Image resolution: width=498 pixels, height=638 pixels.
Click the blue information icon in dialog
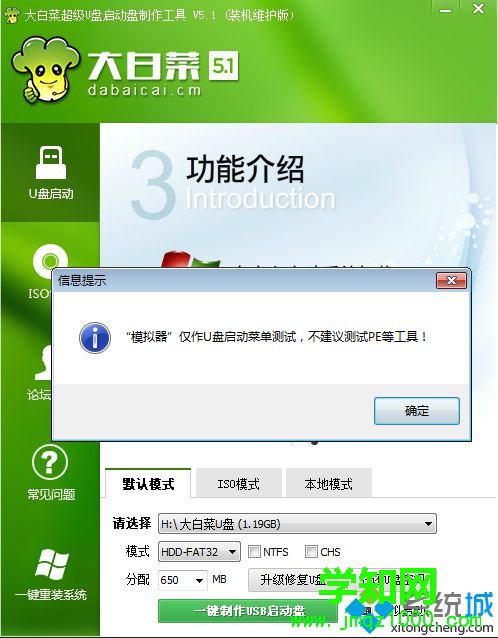pyautogui.click(x=95, y=337)
